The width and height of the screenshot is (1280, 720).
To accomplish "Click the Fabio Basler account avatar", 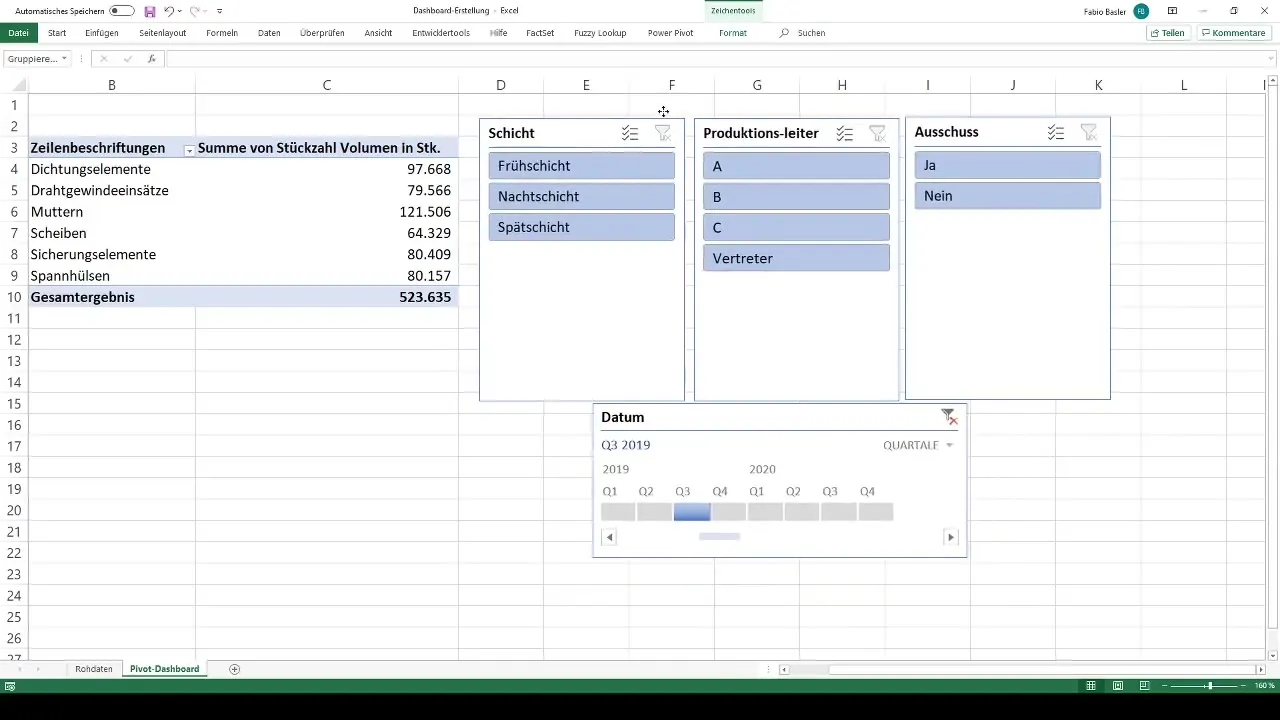I will (x=1141, y=11).
